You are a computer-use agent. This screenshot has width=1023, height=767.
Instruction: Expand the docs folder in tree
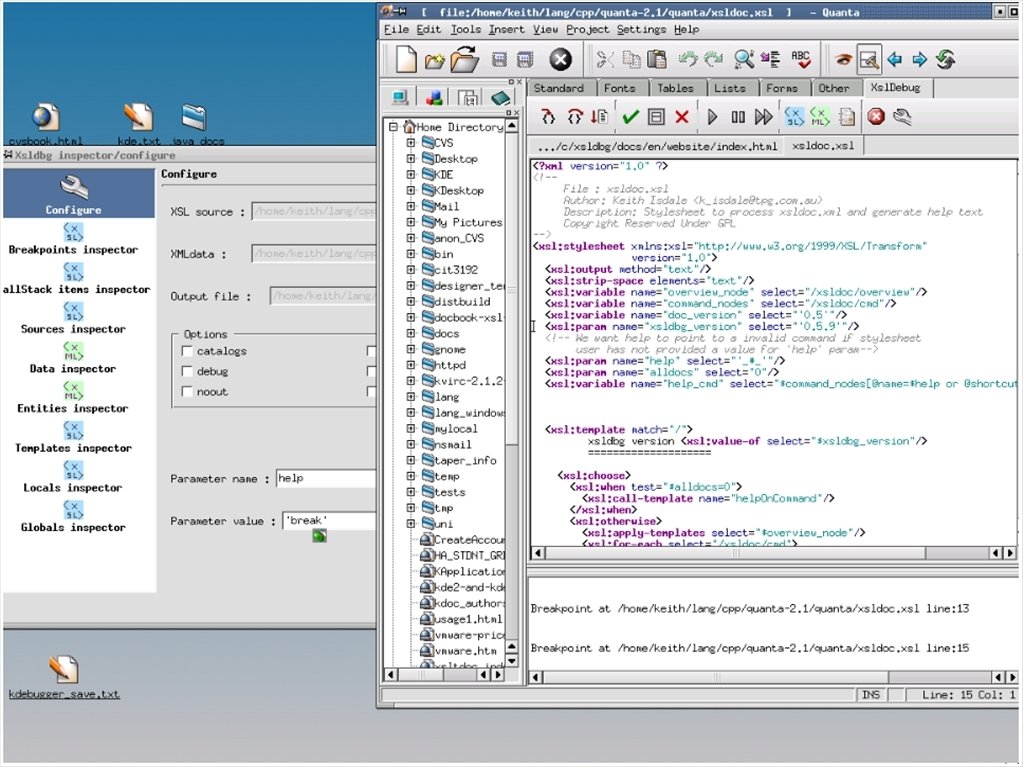[x=410, y=333]
